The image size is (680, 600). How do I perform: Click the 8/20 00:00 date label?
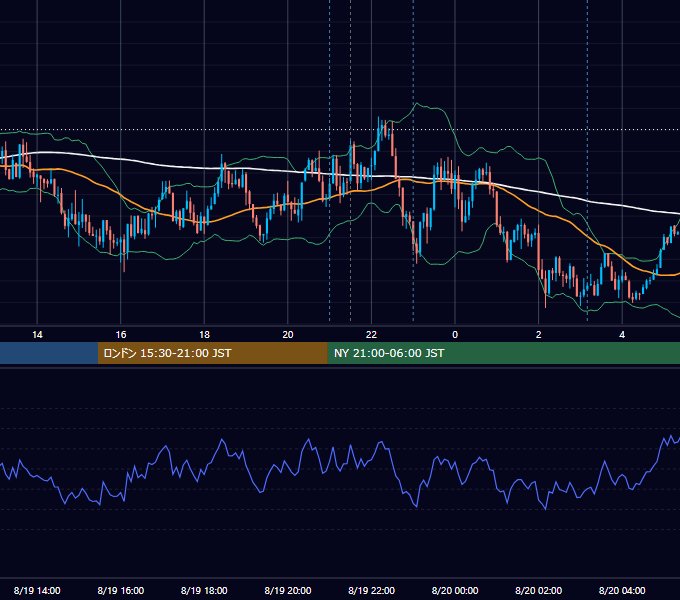tap(455, 590)
